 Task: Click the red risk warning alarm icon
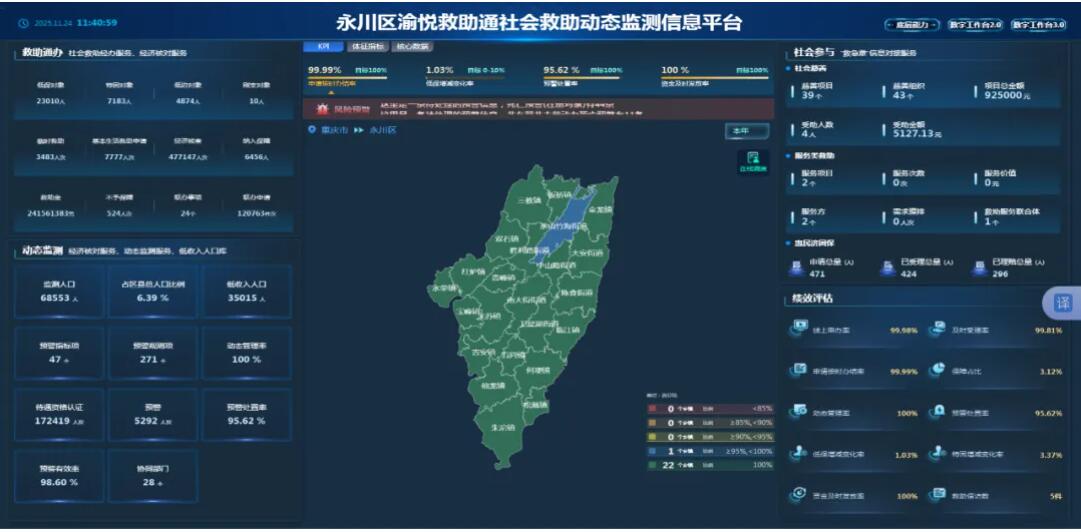pos(322,108)
